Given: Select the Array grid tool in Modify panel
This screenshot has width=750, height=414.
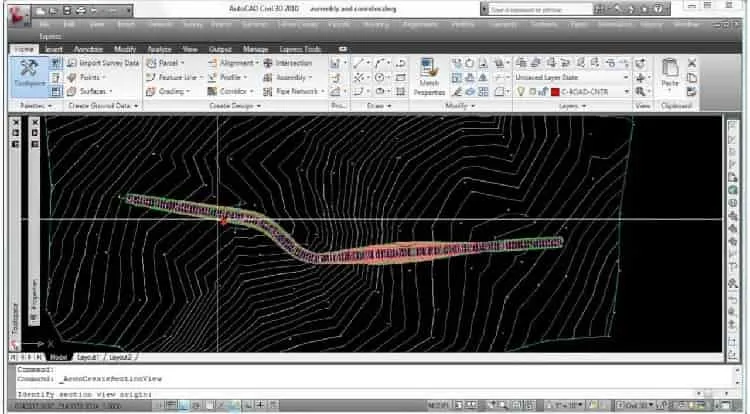Looking at the screenshot, I should click(483, 91).
